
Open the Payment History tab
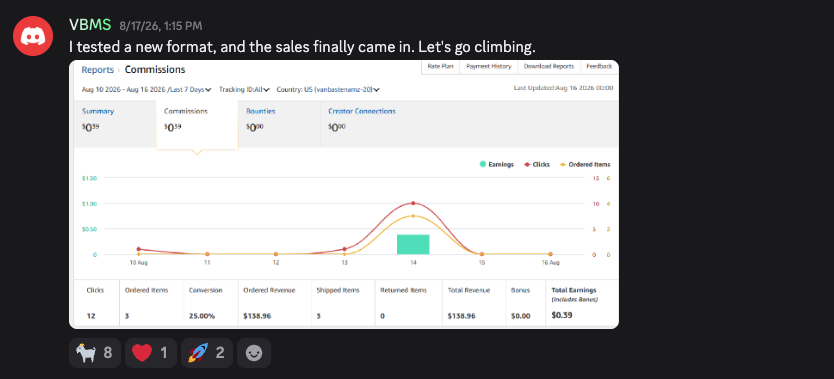(488, 66)
